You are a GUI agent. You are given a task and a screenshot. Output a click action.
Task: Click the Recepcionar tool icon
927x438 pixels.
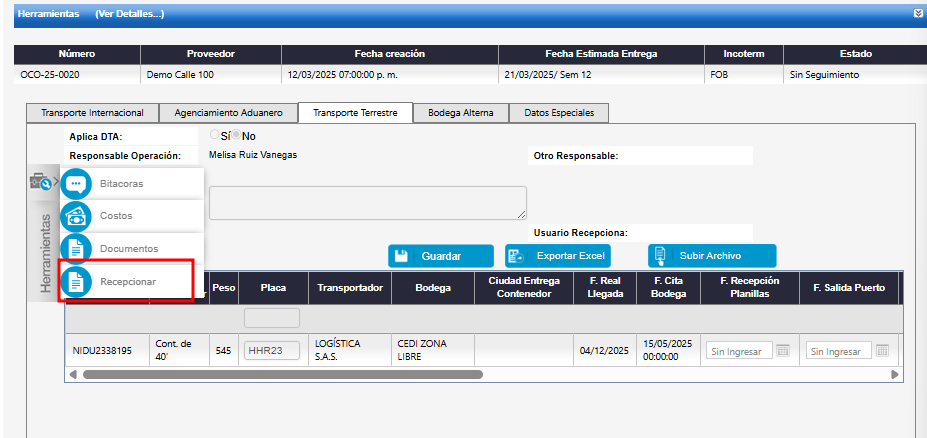77,282
